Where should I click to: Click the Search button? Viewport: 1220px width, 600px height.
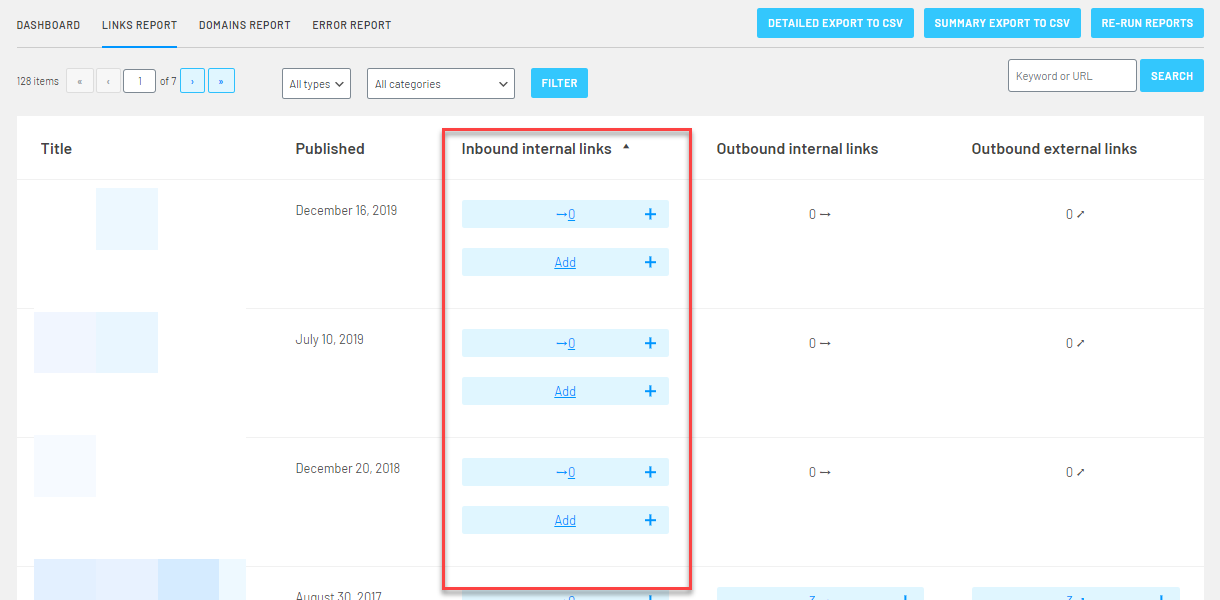[x=1172, y=76]
